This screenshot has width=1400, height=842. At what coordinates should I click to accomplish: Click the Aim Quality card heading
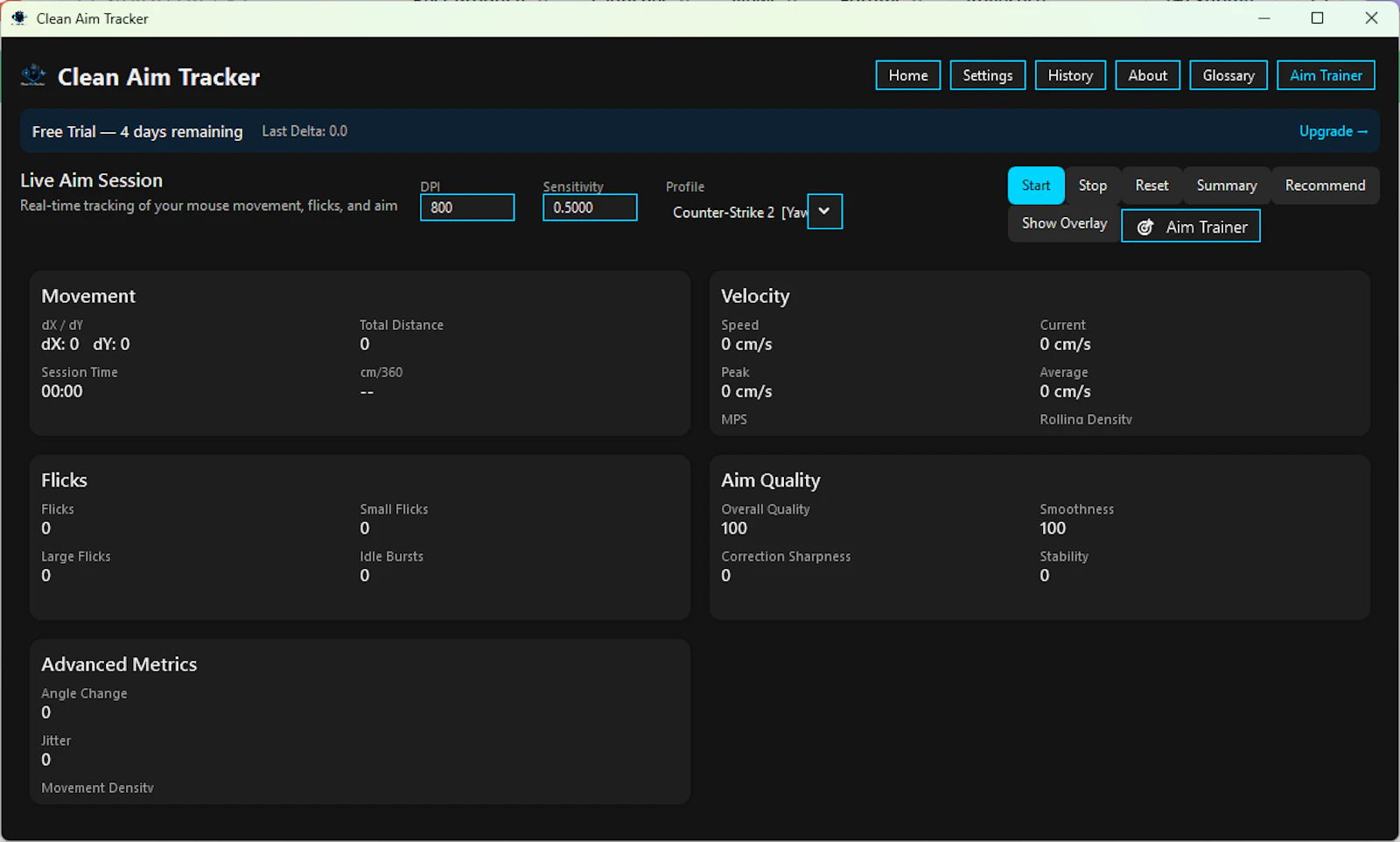pyautogui.click(x=771, y=480)
